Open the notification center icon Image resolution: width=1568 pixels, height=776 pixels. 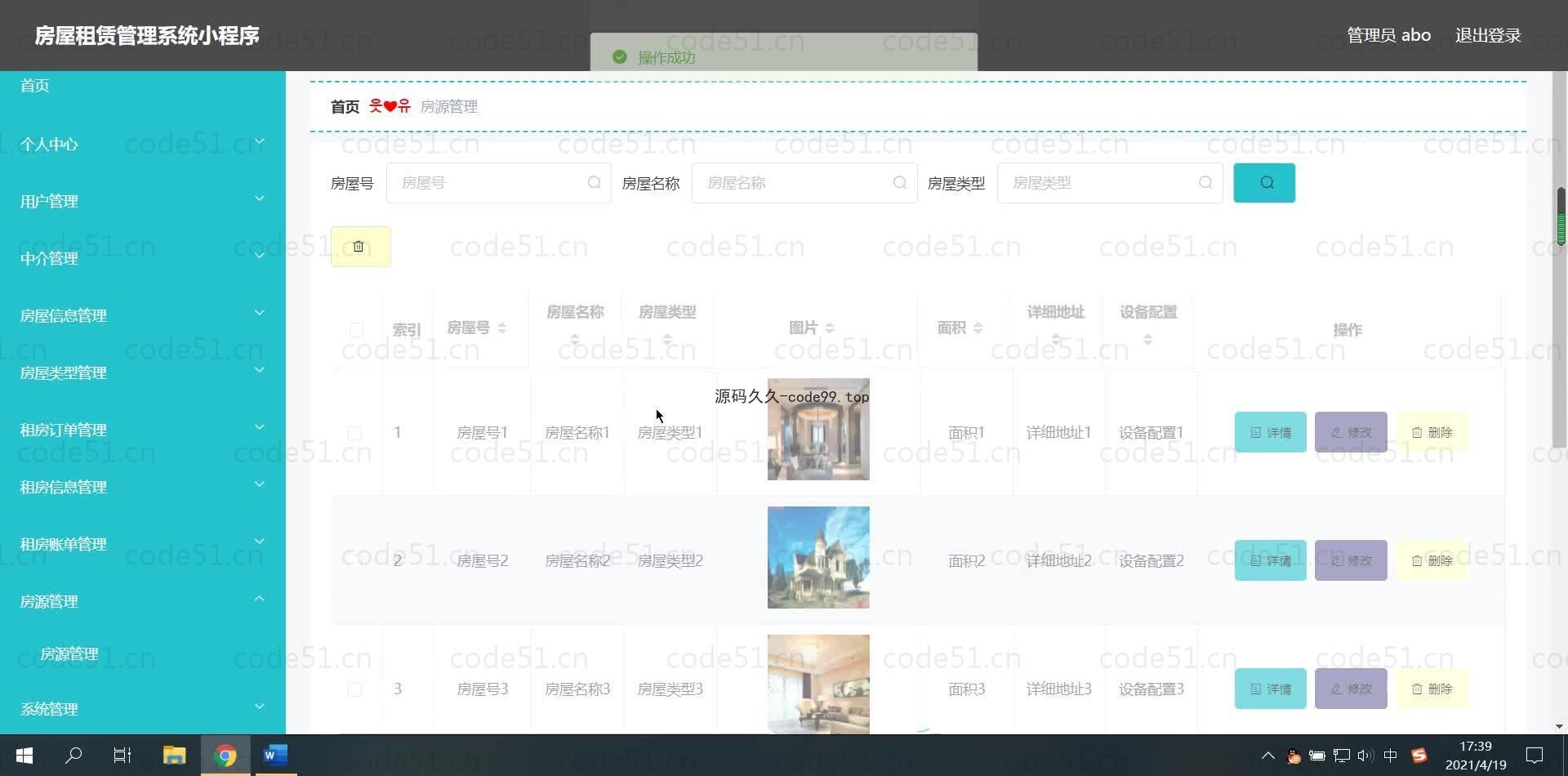pyautogui.click(x=1535, y=756)
